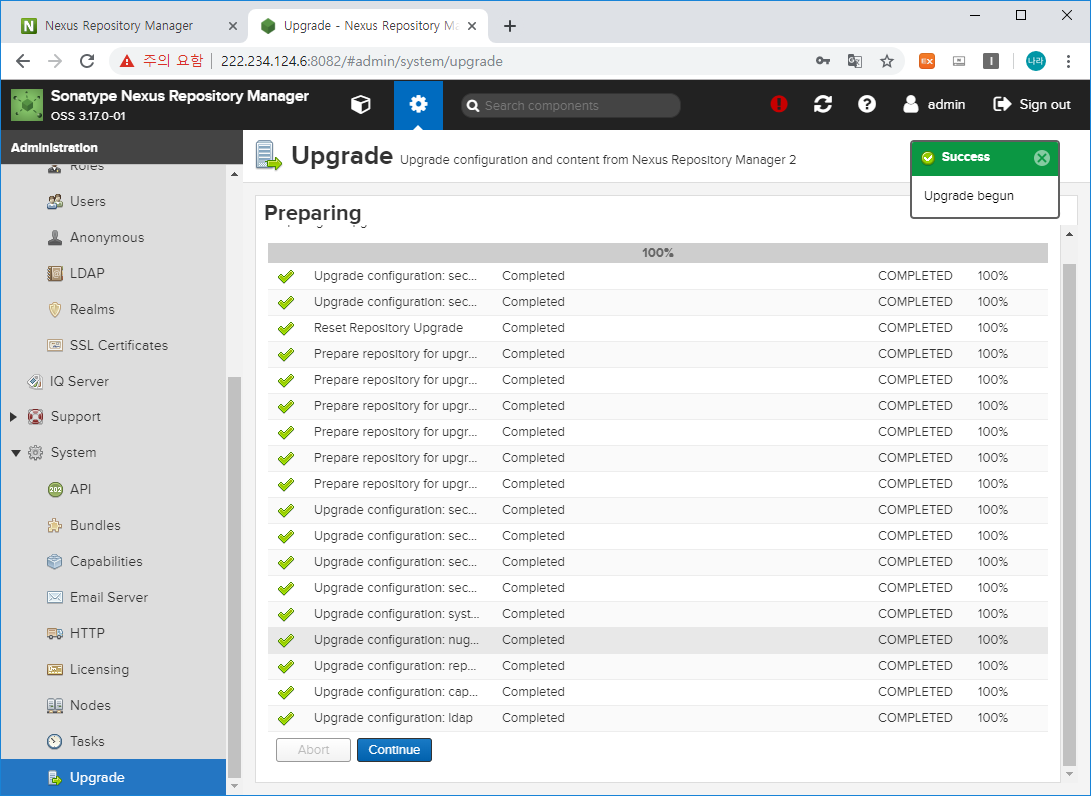Open the Help question mark icon
Screen dimensions: 1091x796
click(x=867, y=104)
